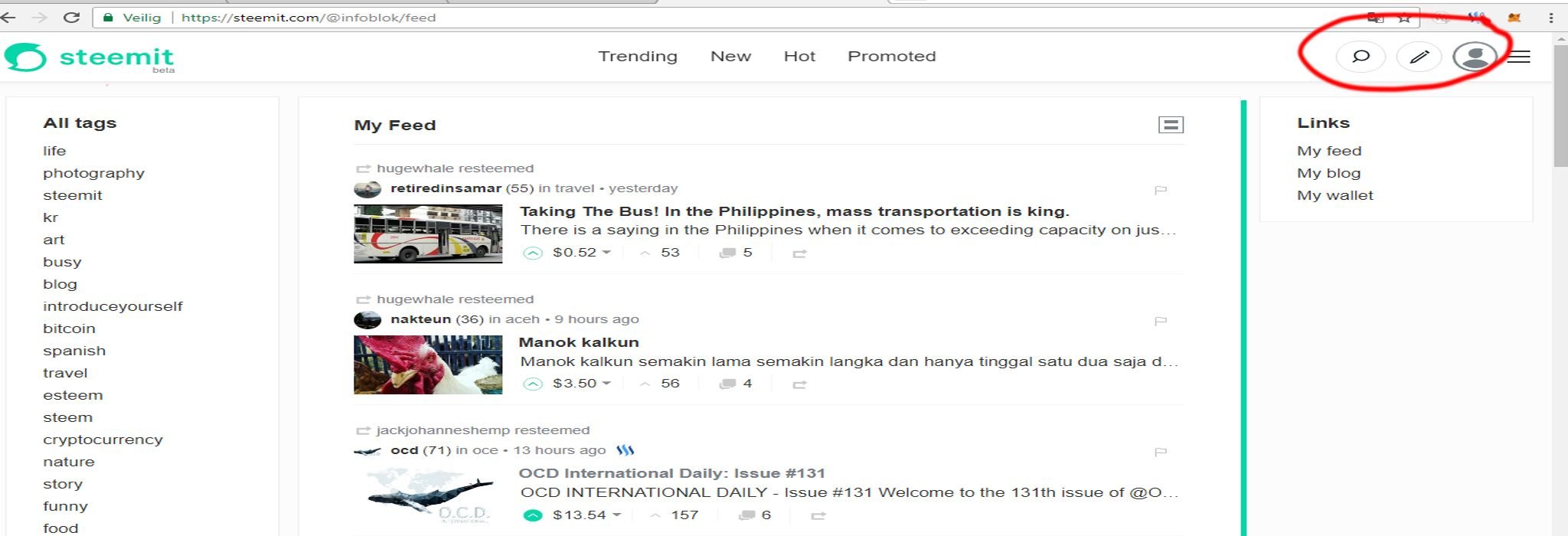Open comments icon showing 6 replies
The height and width of the screenshot is (536, 1568).
coord(746,516)
